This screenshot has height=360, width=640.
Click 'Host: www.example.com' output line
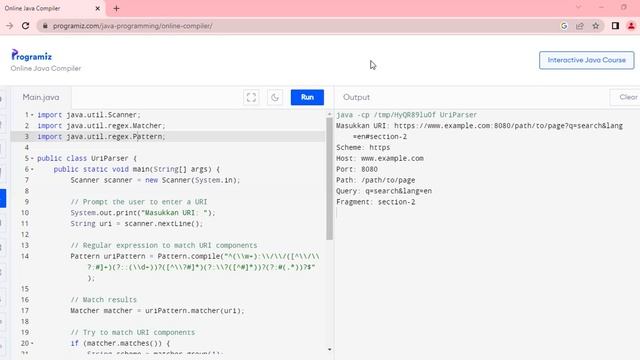click(380, 158)
